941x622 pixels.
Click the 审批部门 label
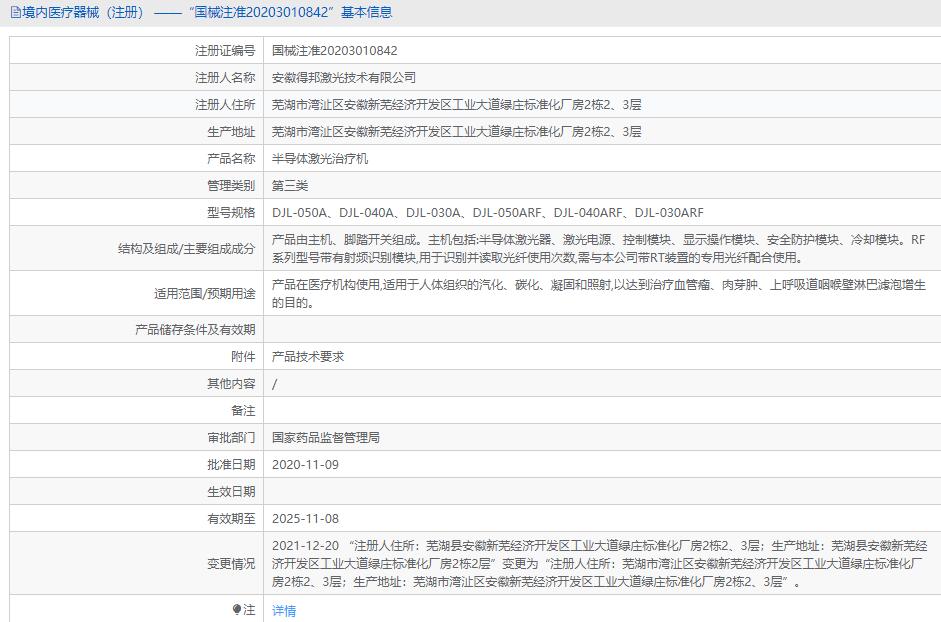[231, 438]
